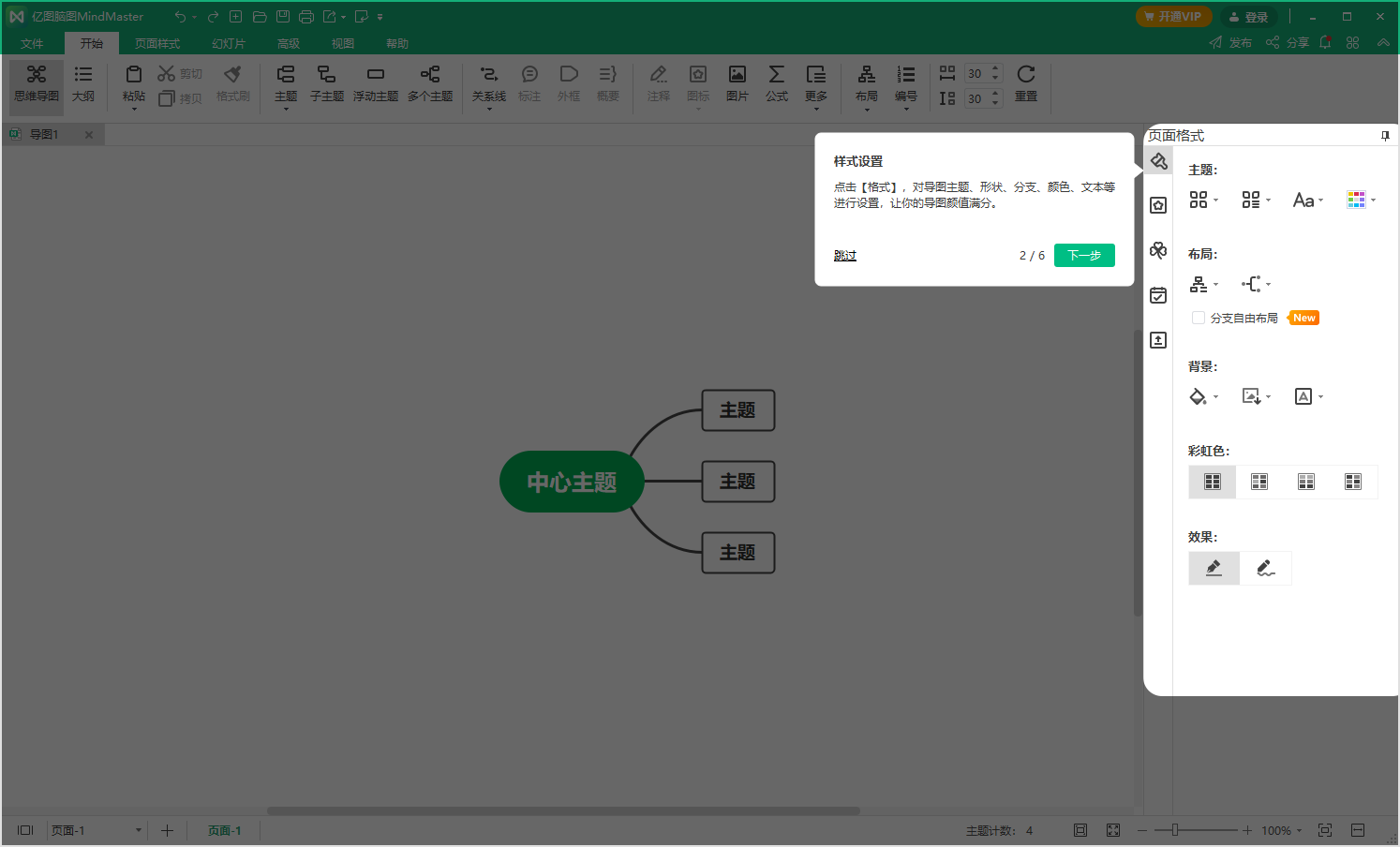Create new document from quick access toolbar
Screen dimensions: 1400x847
pos(236,17)
